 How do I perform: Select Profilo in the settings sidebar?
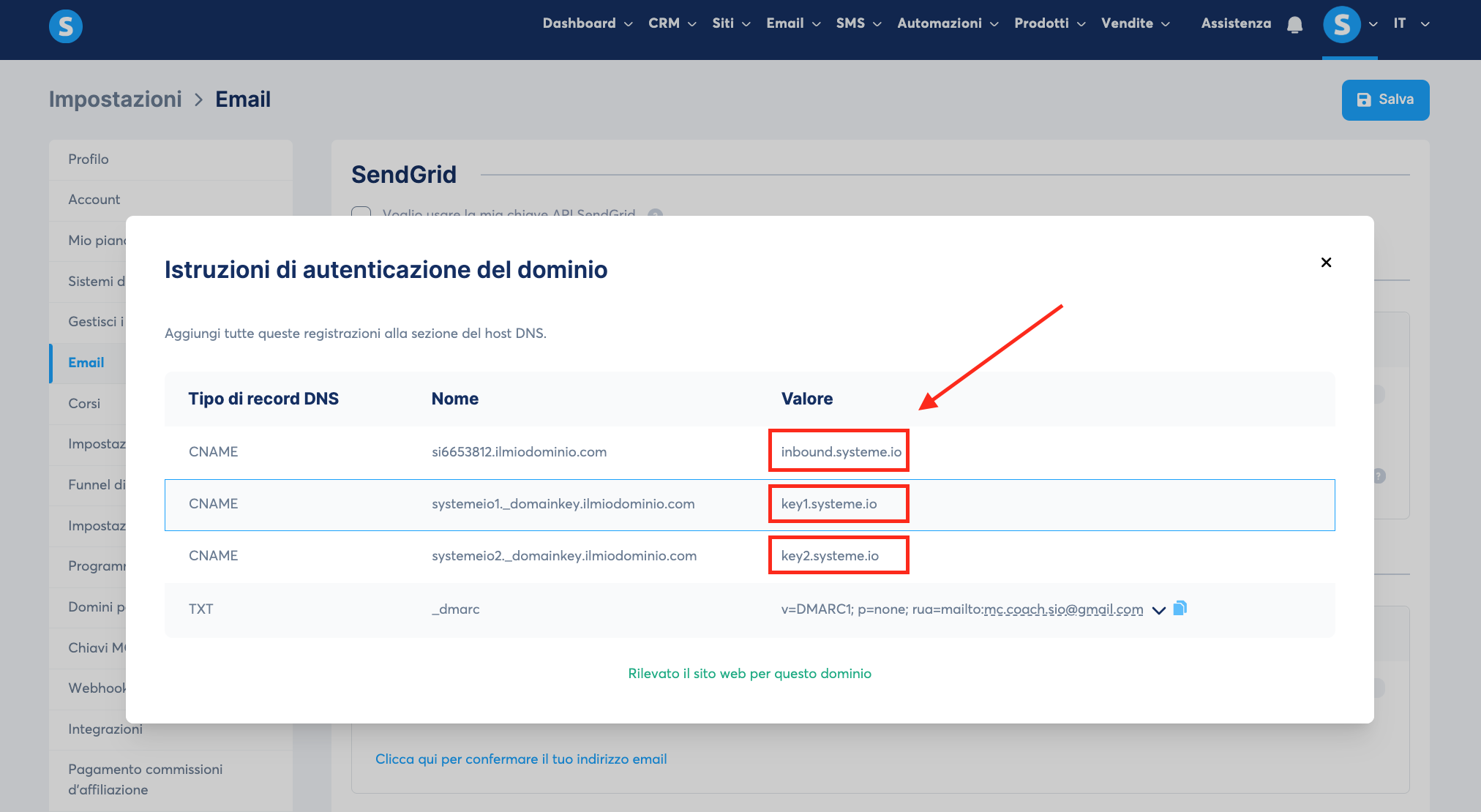170,159
